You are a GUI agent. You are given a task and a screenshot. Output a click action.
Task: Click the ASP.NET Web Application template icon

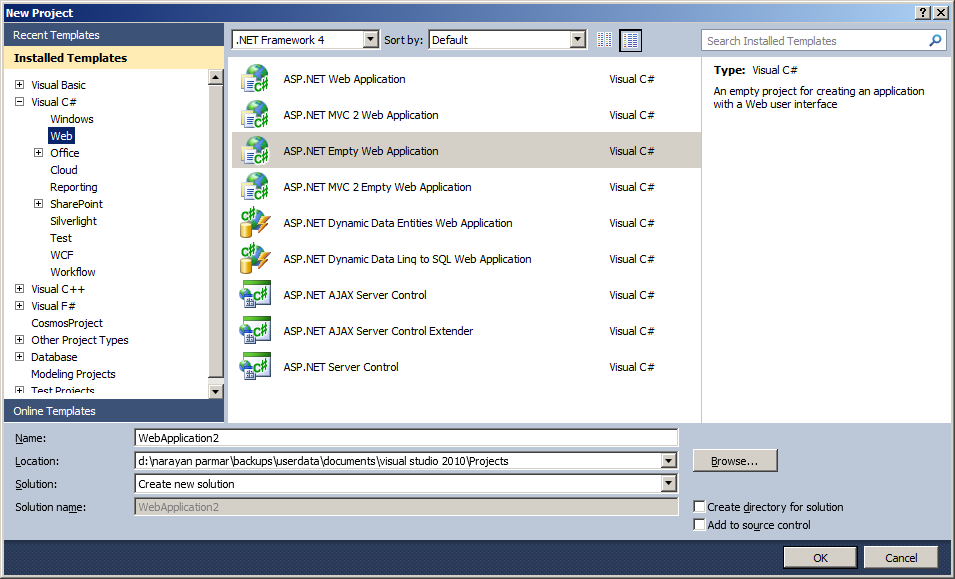coord(255,79)
